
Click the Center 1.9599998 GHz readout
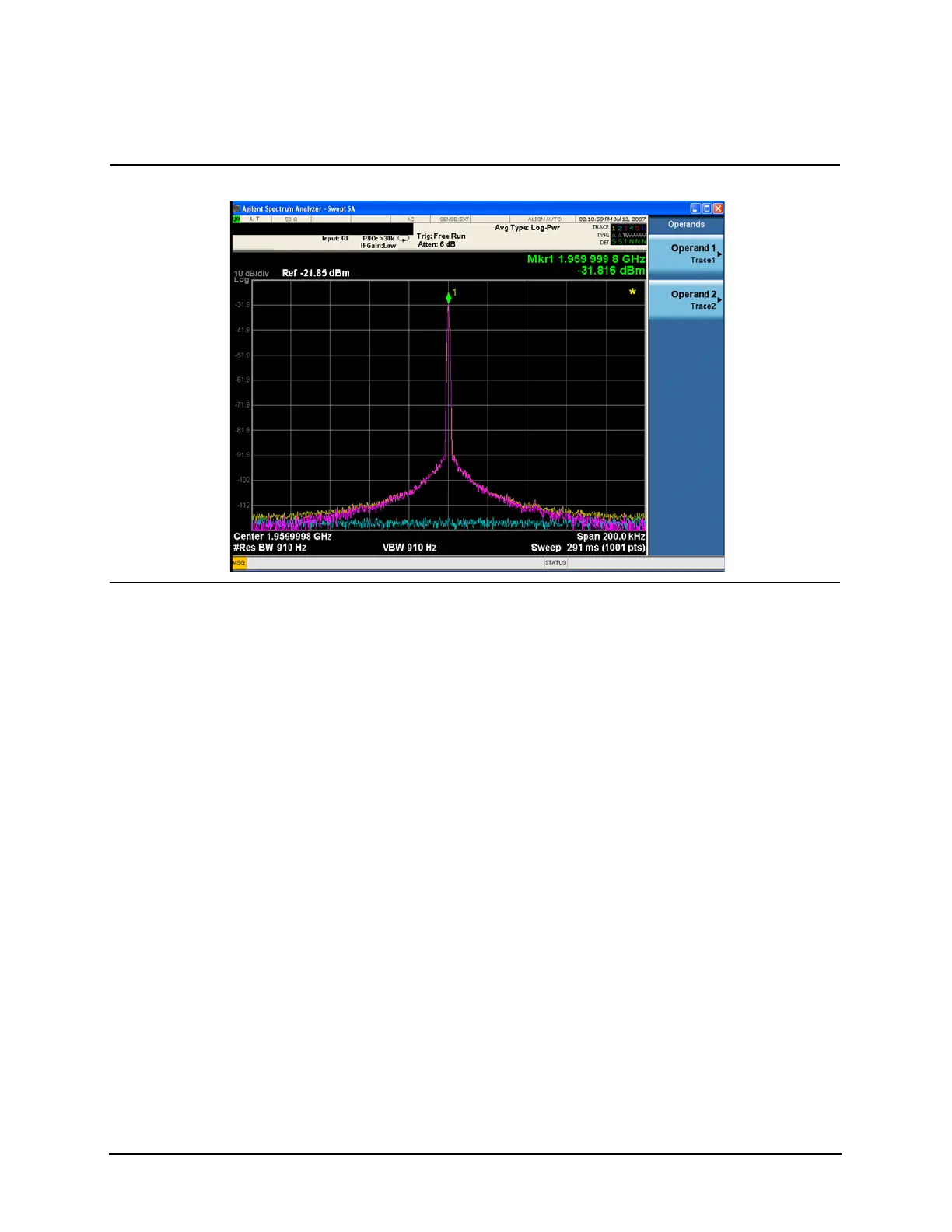[282, 537]
